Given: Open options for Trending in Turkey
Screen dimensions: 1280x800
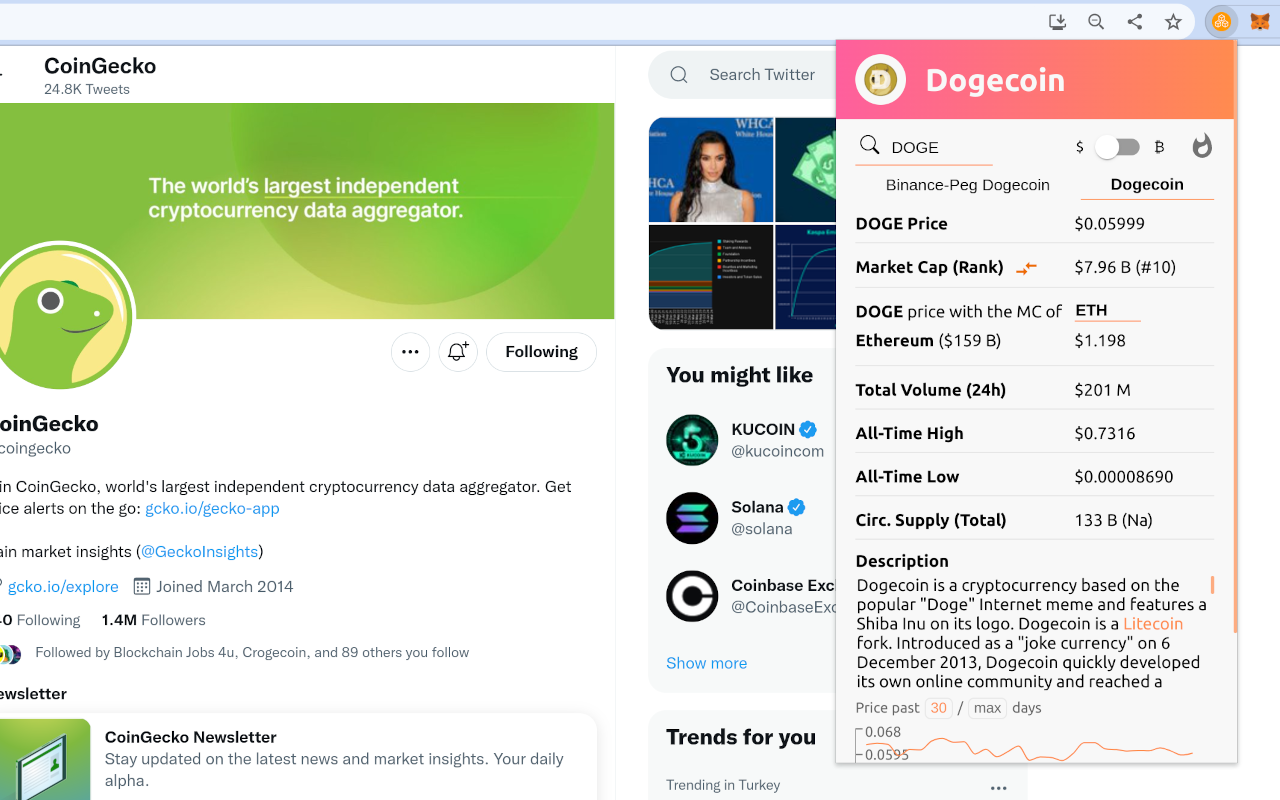Looking at the screenshot, I should [x=998, y=788].
